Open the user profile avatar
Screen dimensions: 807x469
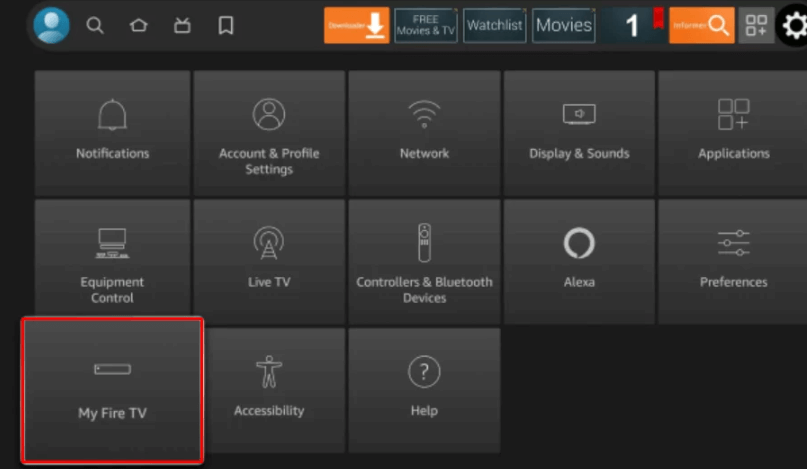point(51,25)
